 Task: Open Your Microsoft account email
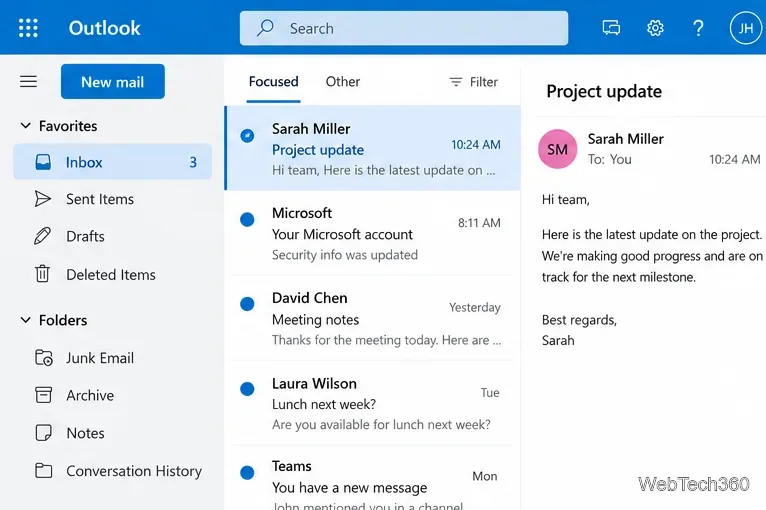click(372, 234)
